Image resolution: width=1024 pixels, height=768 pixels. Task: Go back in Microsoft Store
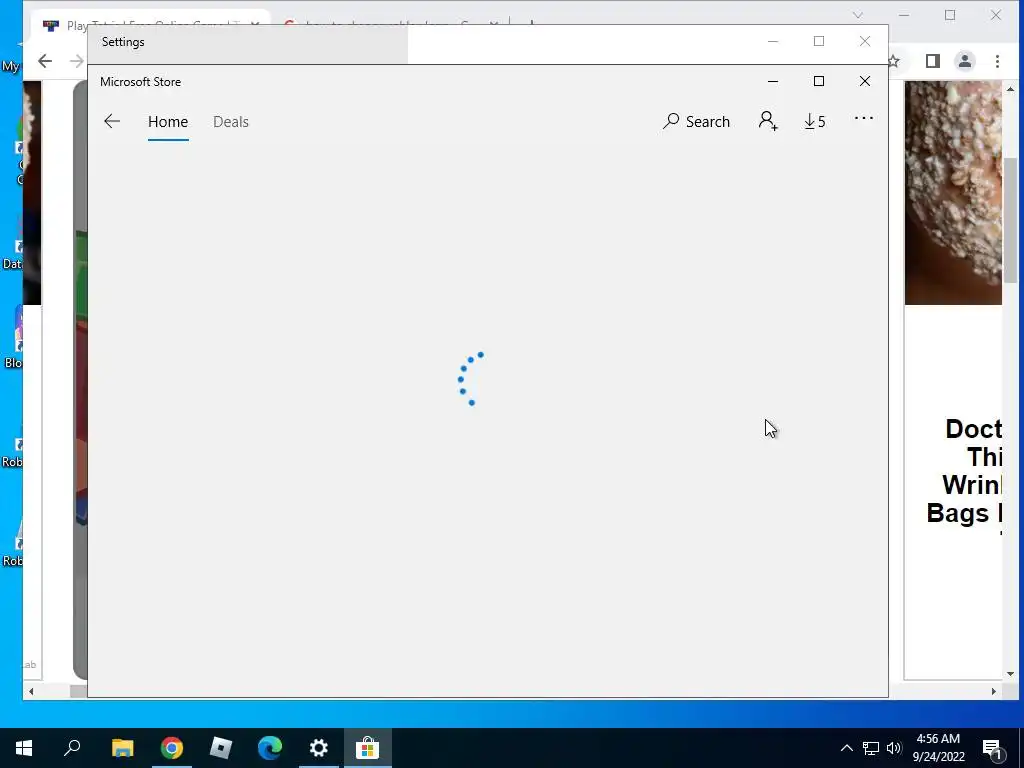coord(112,121)
